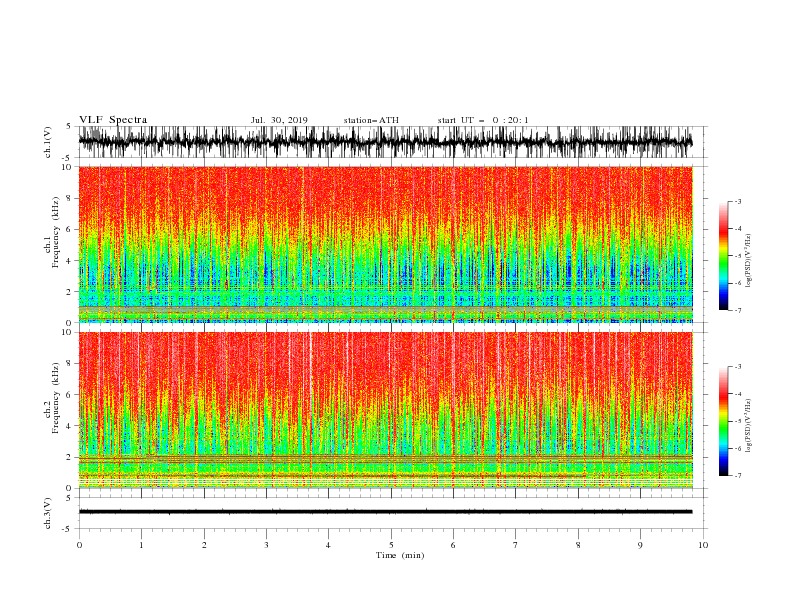This screenshot has height=612, width=792.
Task: Click the "station=ATH" header label
Action: [x=371, y=120]
